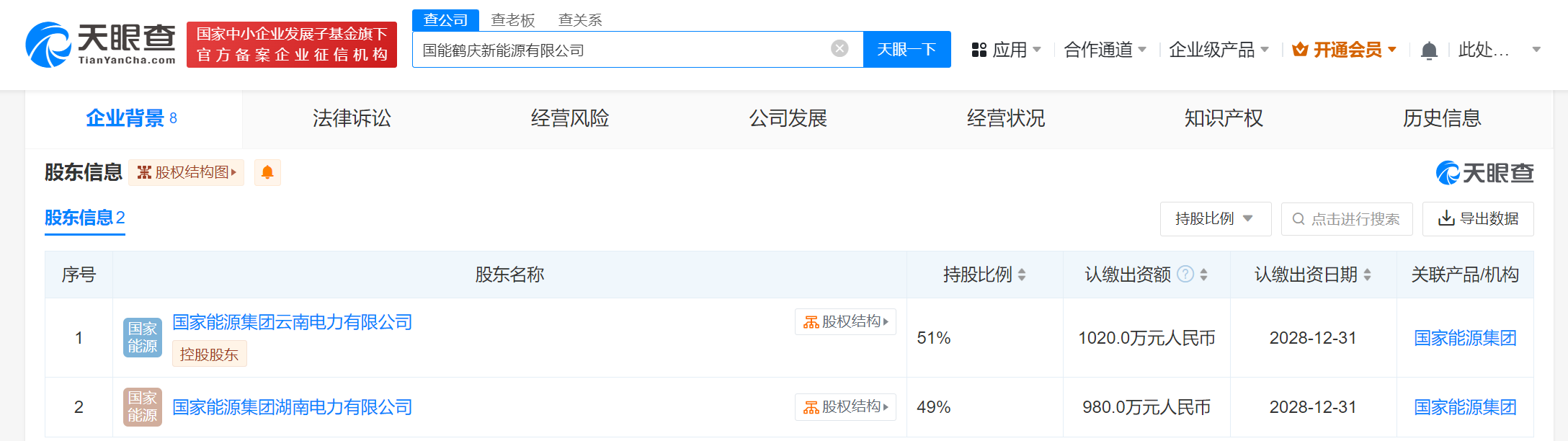Open the 应用 dropdown menu

point(1007,50)
